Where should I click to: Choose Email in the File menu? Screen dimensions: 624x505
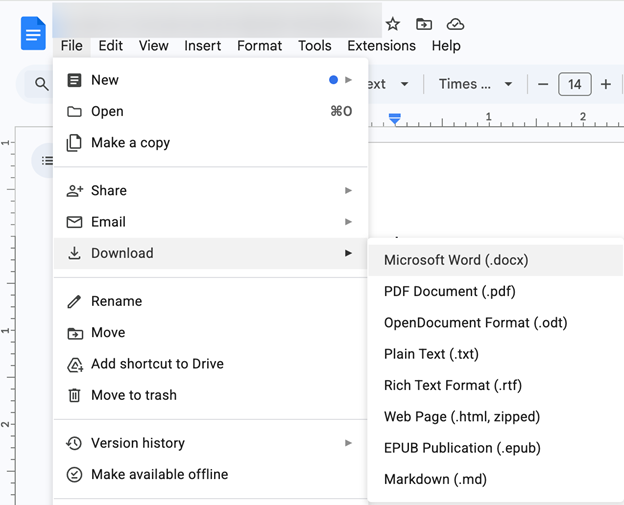pyautogui.click(x=211, y=222)
